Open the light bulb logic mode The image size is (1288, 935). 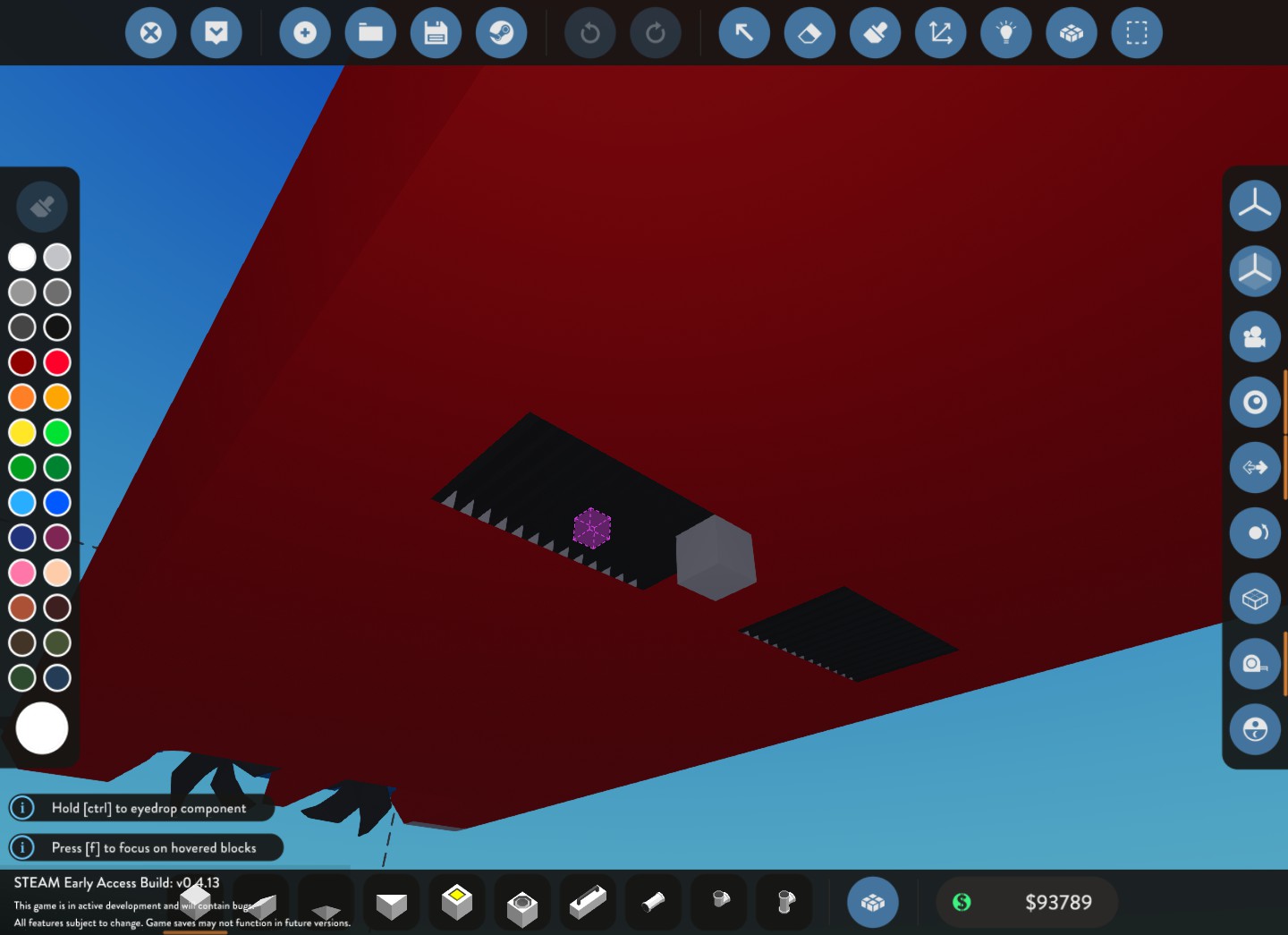(1005, 33)
